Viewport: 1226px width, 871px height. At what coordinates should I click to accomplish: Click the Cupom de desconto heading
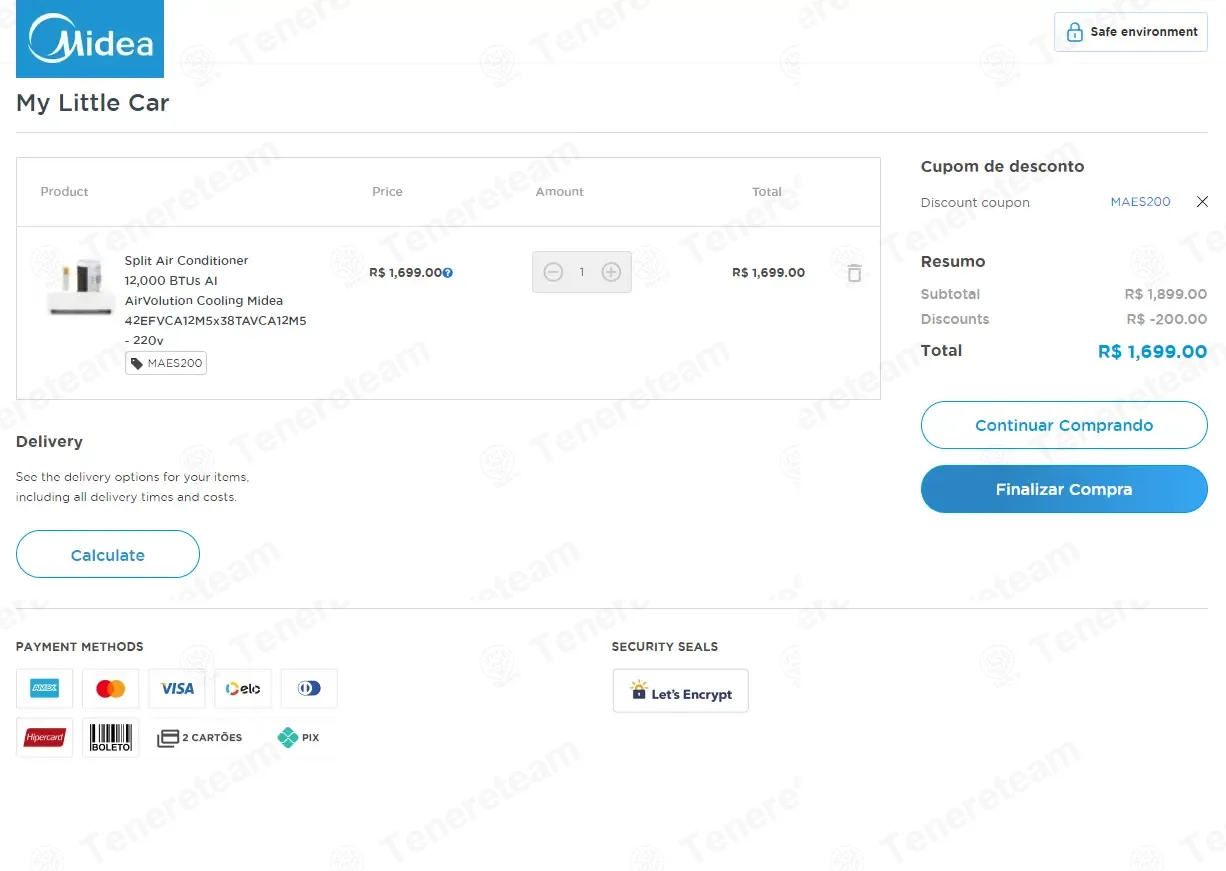[x=1002, y=166]
